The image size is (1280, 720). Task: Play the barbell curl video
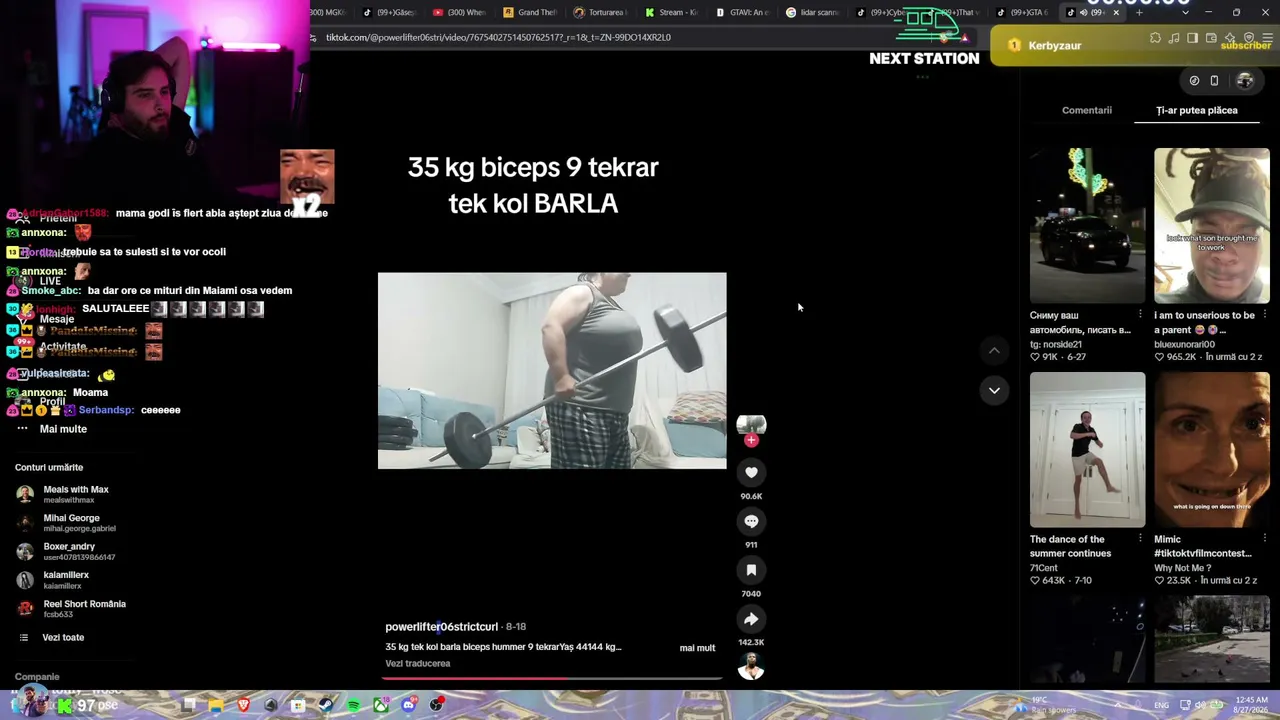tap(552, 371)
